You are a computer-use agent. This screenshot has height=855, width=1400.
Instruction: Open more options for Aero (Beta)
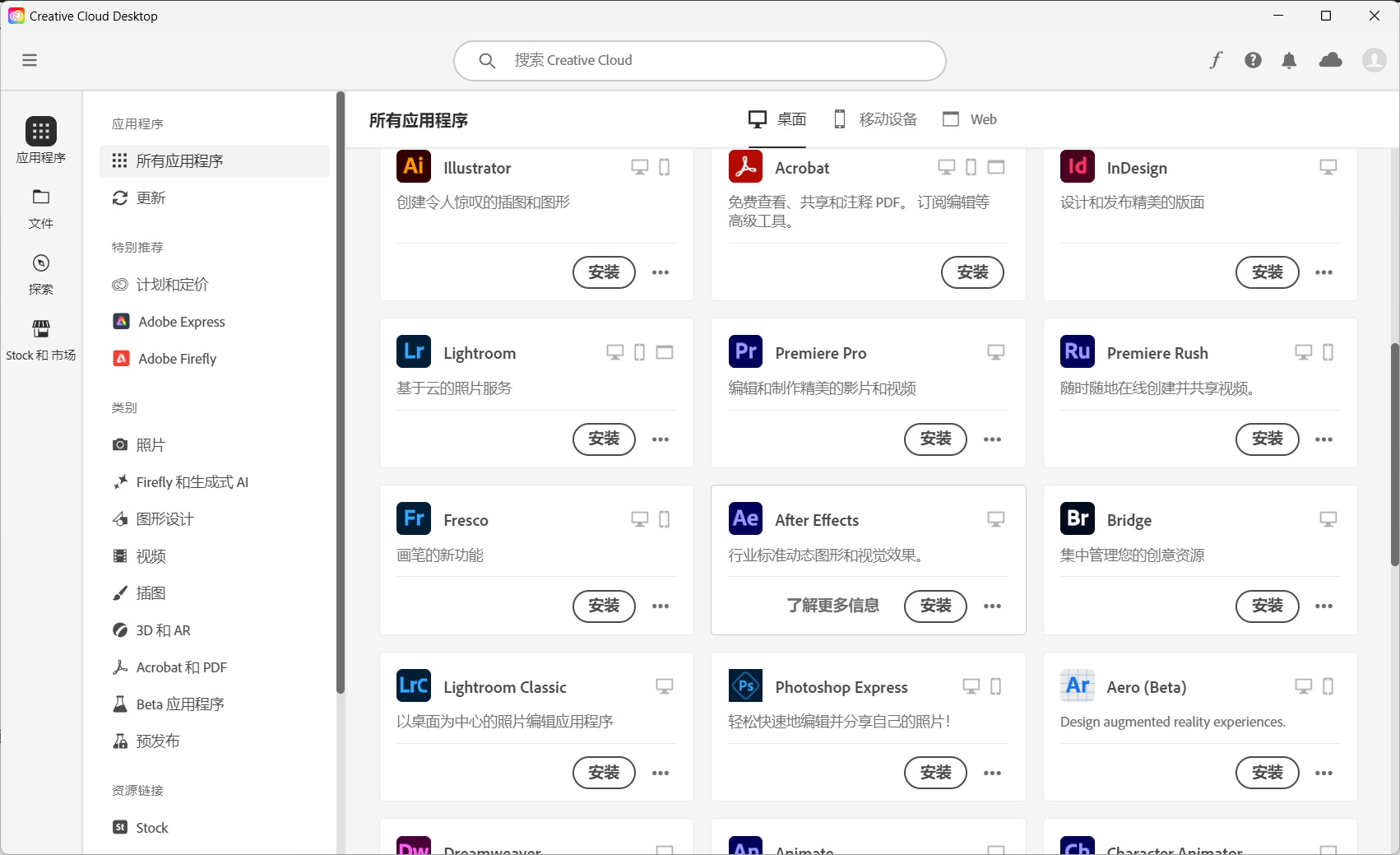point(1324,774)
